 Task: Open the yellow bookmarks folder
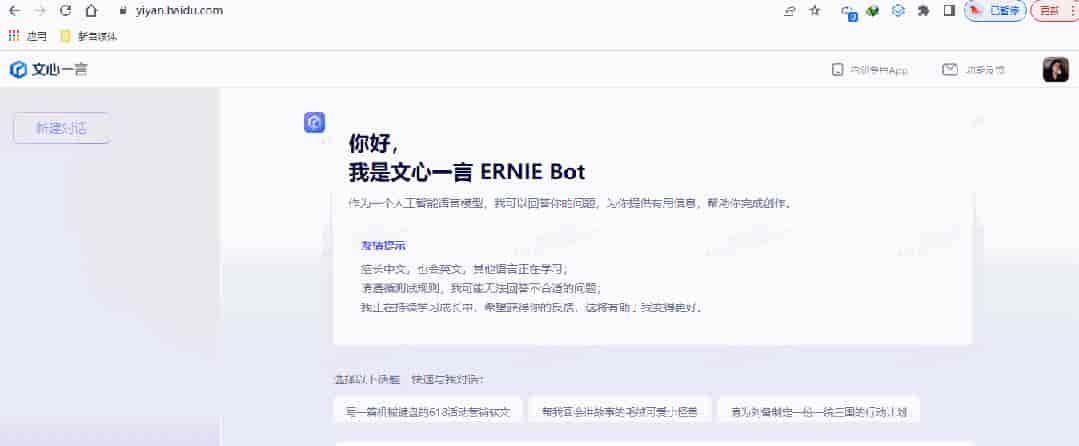pyautogui.click(x=89, y=36)
